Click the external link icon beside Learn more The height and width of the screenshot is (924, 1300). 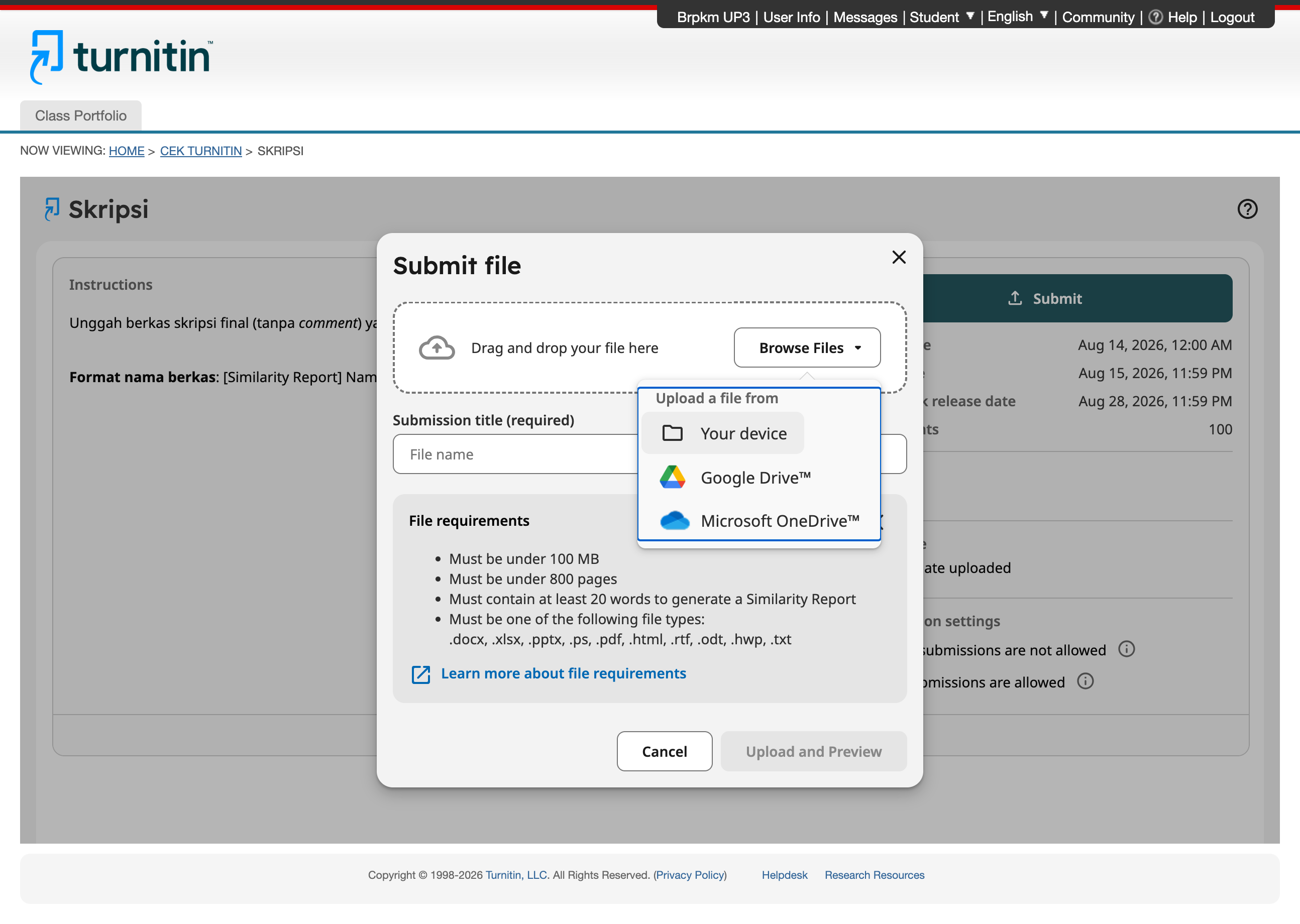click(420, 674)
